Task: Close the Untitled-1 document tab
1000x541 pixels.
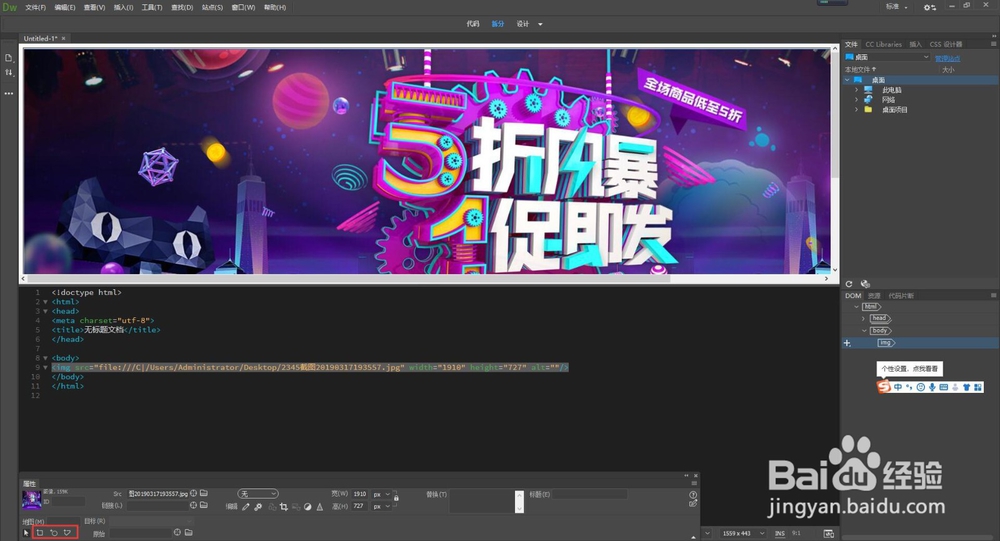Action: tap(63, 39)
